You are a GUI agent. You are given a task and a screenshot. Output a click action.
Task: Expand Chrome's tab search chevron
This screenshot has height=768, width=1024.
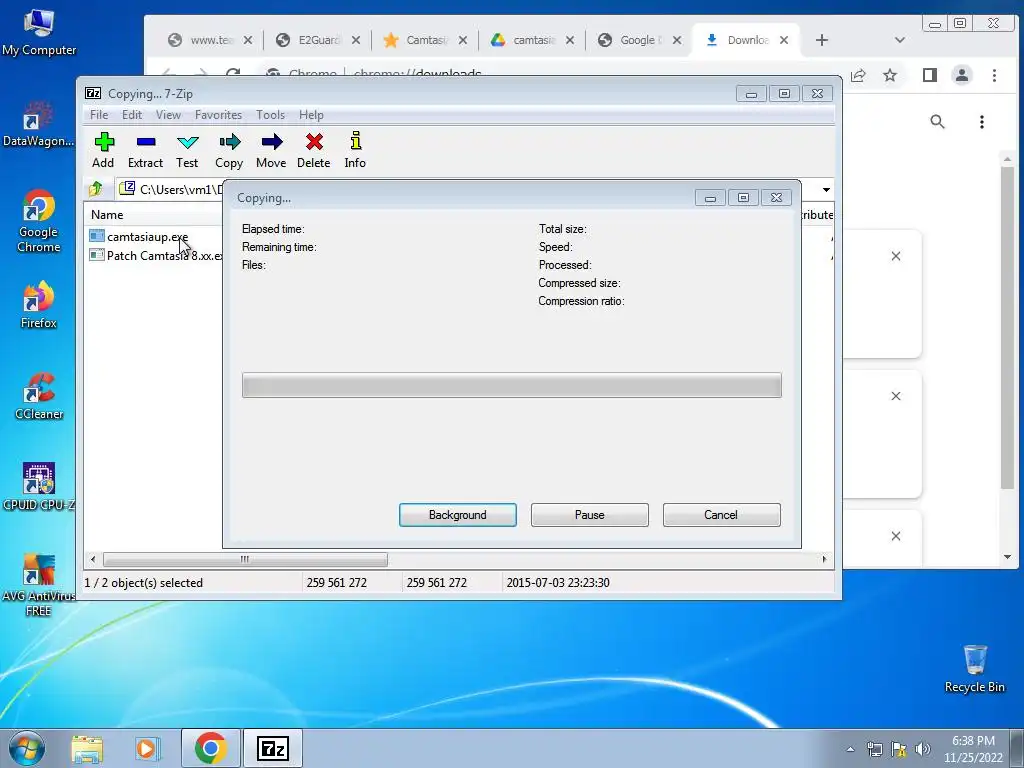[x=899, y=40]
